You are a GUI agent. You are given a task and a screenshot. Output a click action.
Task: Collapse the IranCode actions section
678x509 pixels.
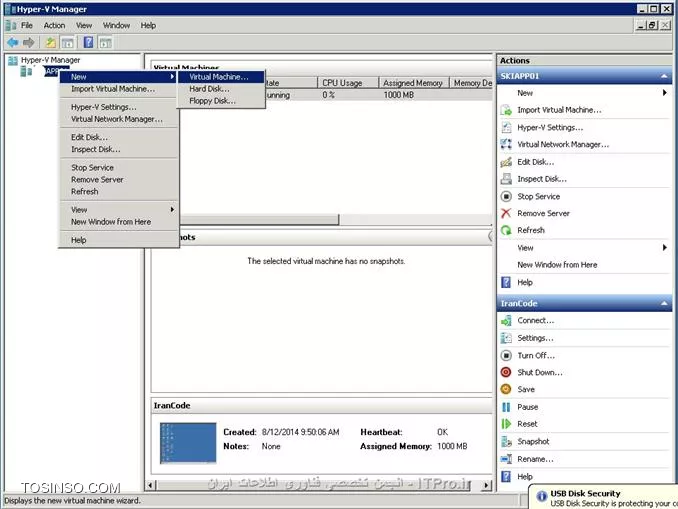pyautogui.click(x=664, y=304)
